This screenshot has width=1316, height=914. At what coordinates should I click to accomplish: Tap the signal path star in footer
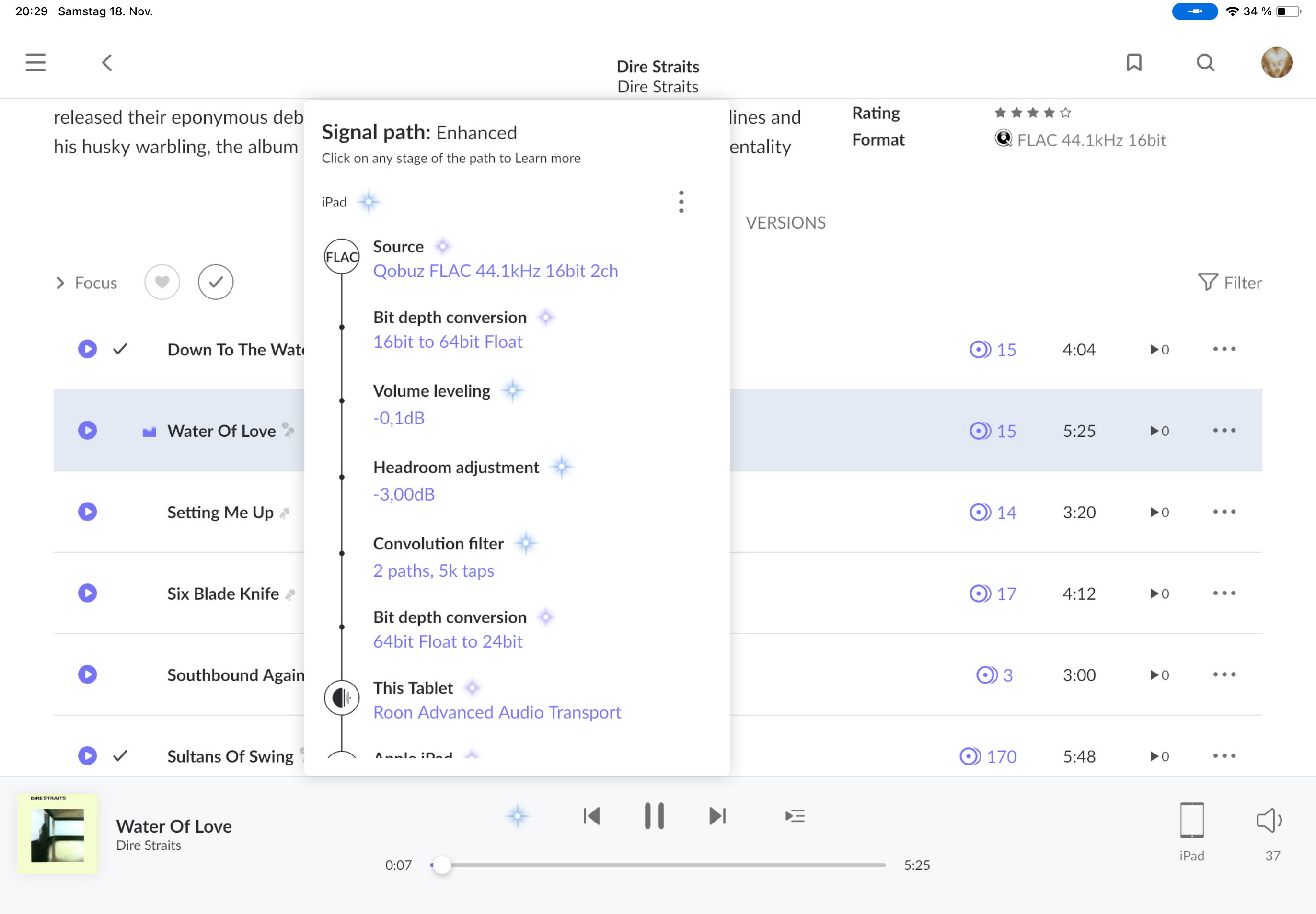click(x=518, y=816)
